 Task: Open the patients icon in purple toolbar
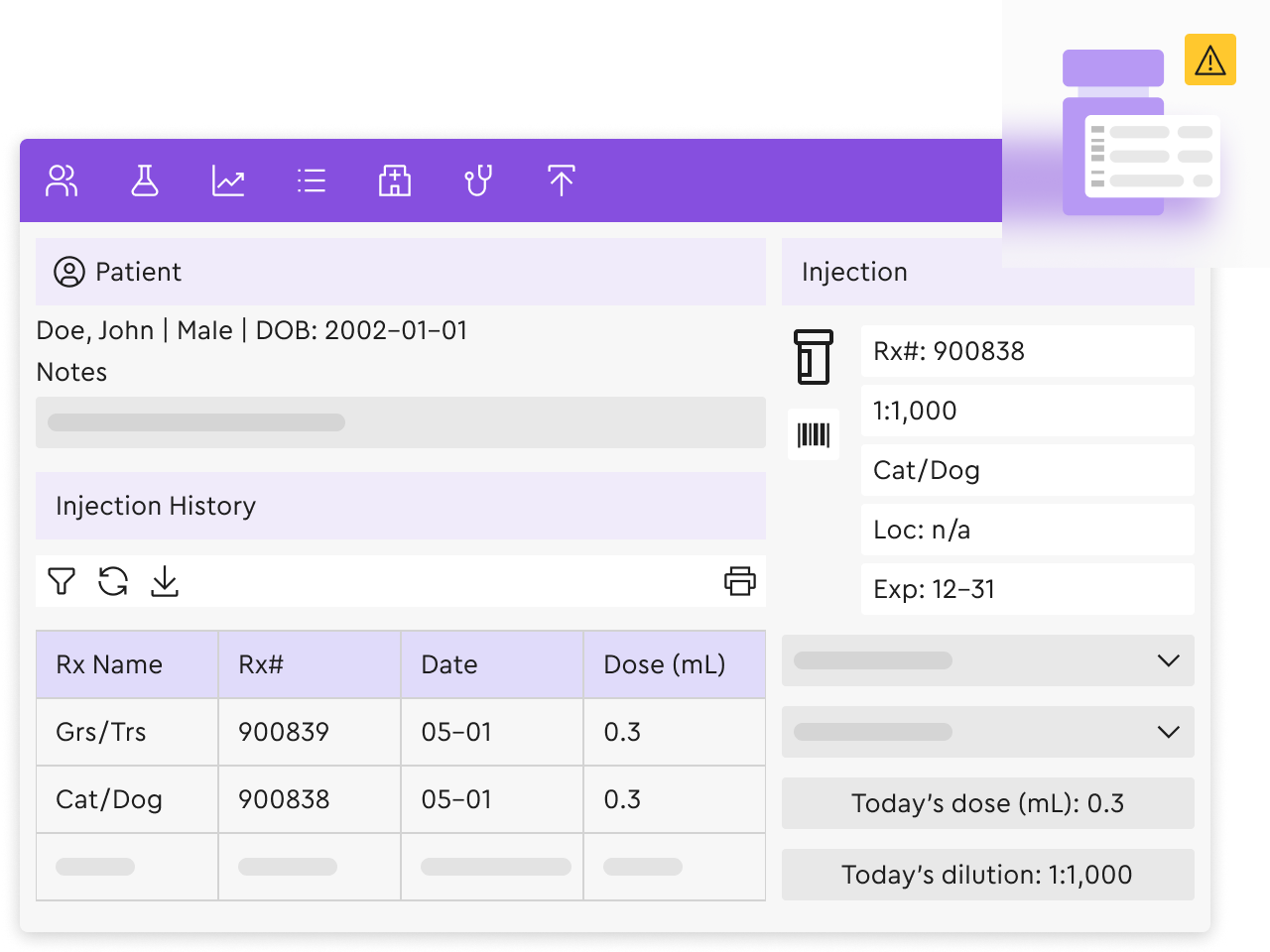pos(62,180)
